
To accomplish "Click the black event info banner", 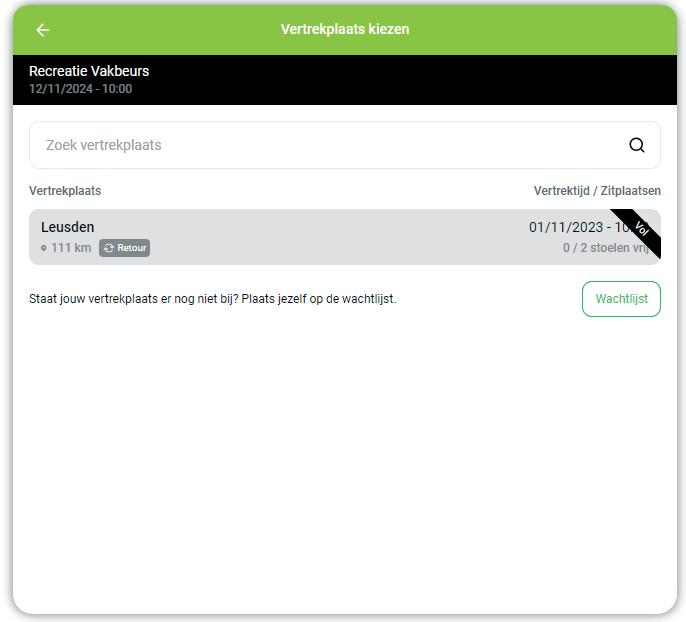I will coord(345,80).
